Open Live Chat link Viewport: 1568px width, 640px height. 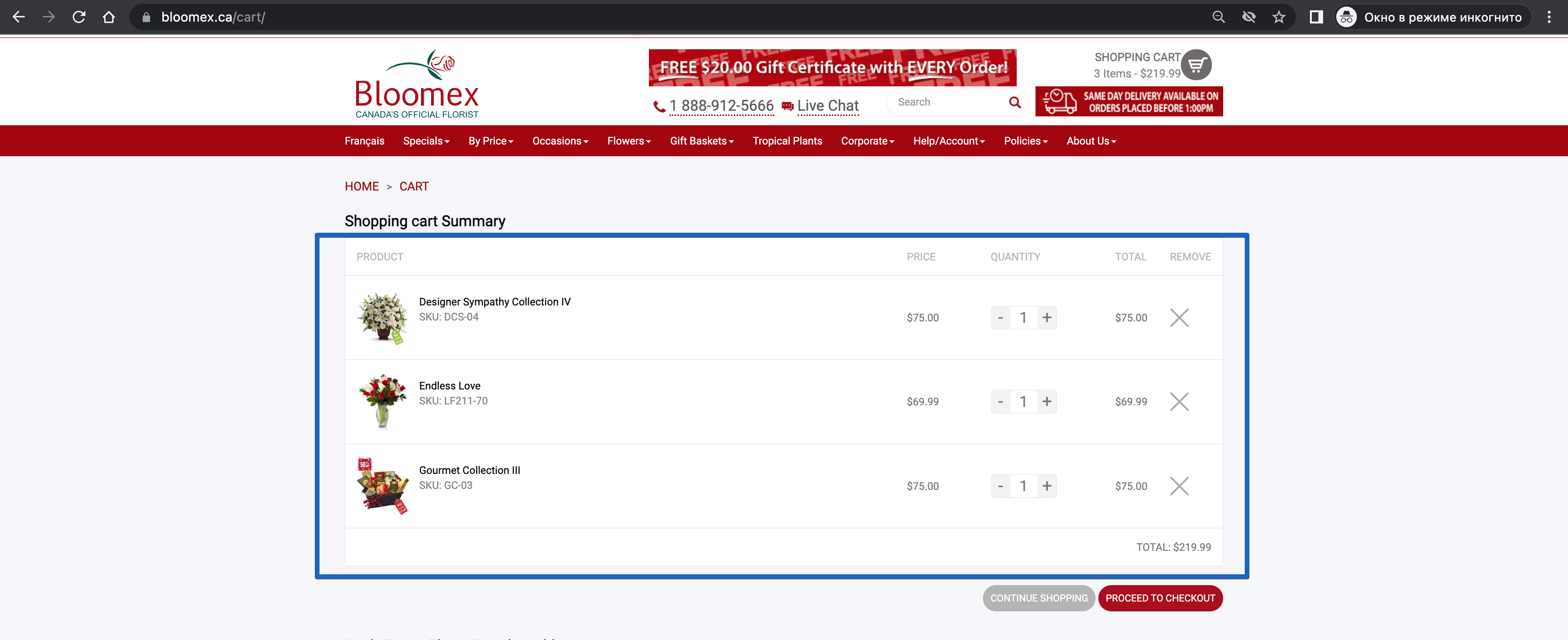(828, 106)
